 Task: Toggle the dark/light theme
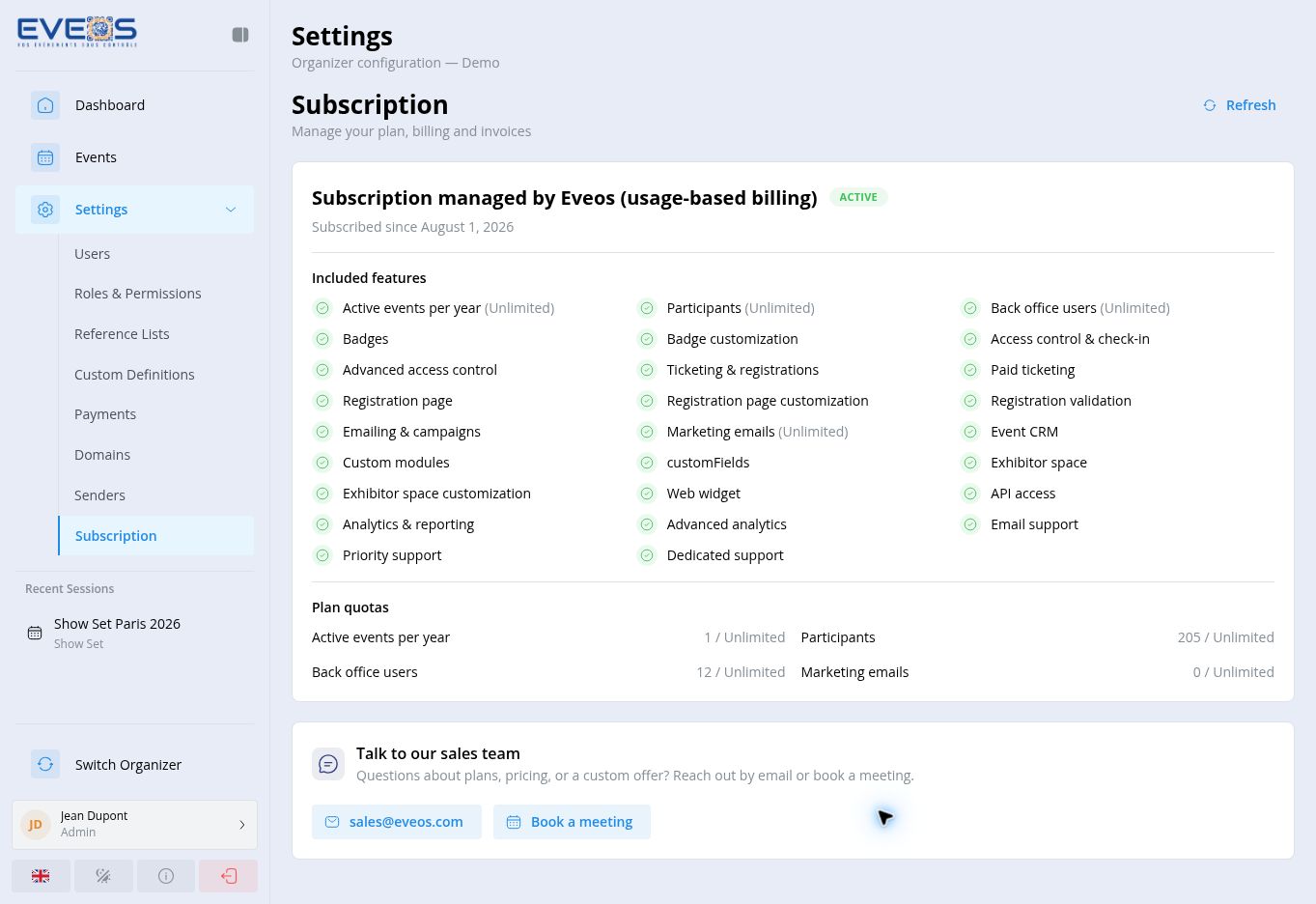pyautogui.click(x=103, y=876)
